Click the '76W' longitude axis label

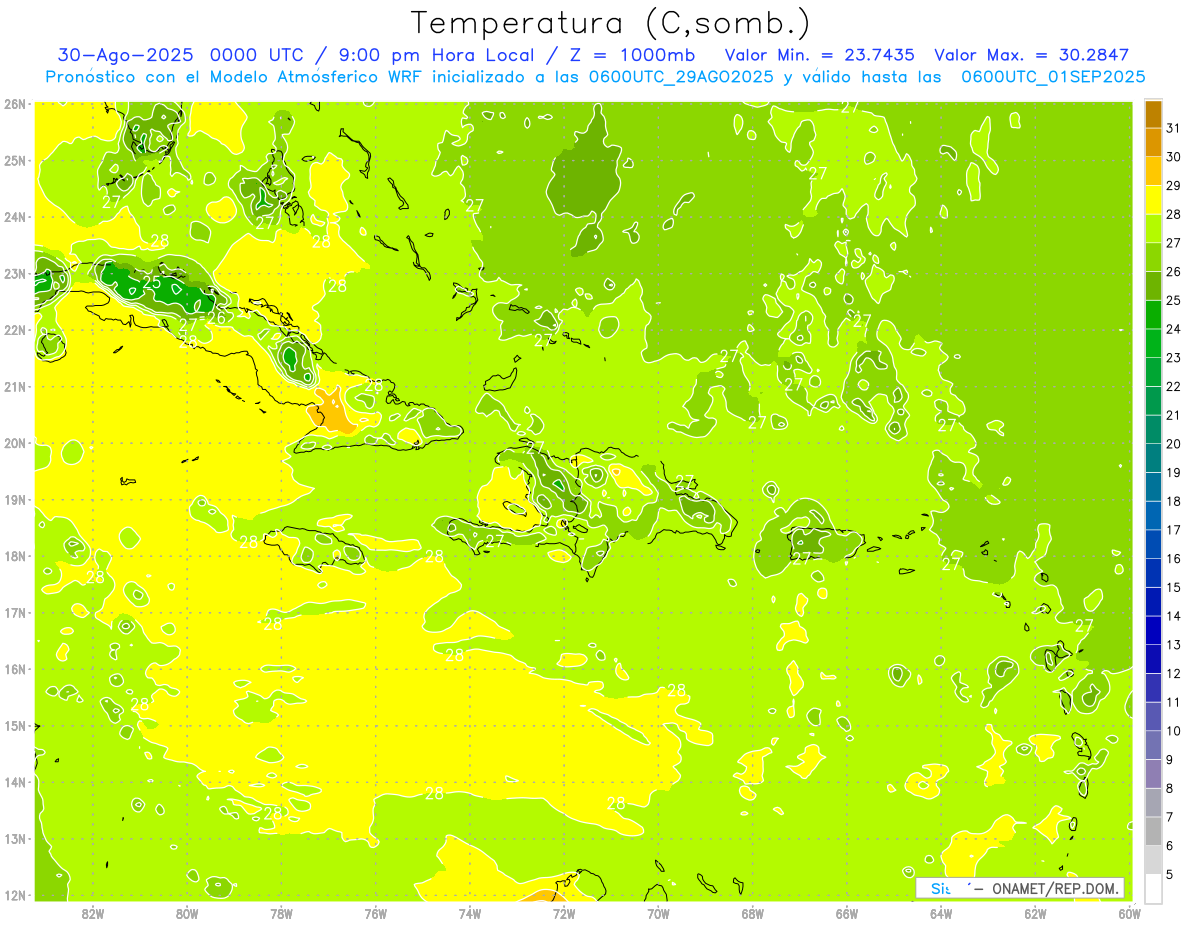pyautogui.click(x=376, y=912)
